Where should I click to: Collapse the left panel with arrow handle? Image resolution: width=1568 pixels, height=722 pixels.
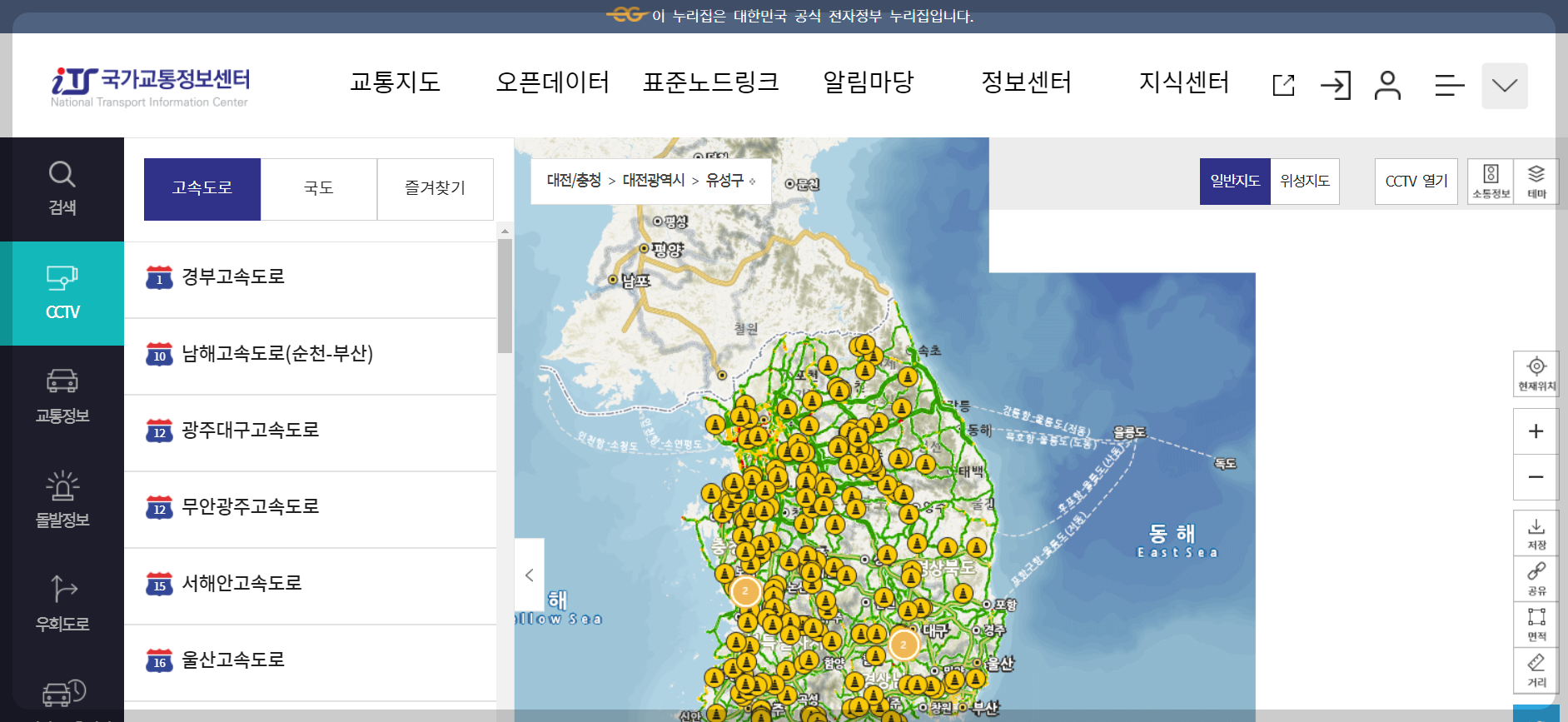coord(529,575)
